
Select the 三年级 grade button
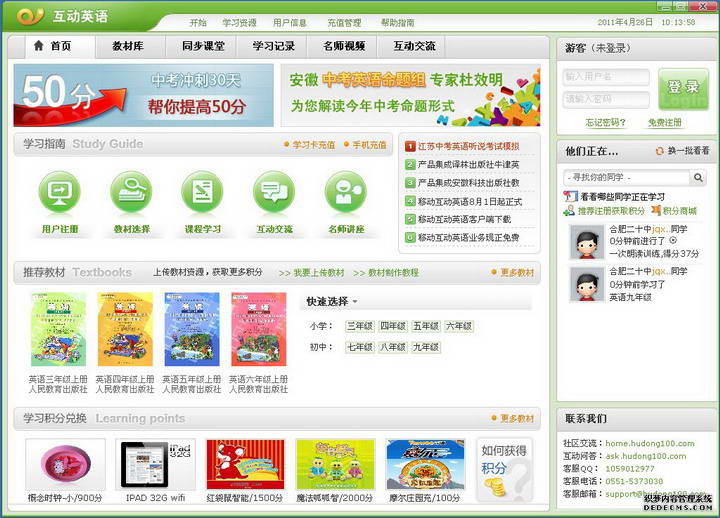360,326
